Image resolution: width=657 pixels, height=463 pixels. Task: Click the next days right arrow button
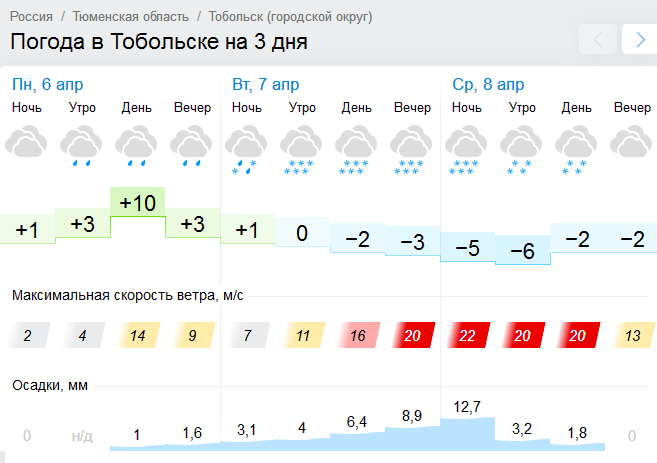639,39
